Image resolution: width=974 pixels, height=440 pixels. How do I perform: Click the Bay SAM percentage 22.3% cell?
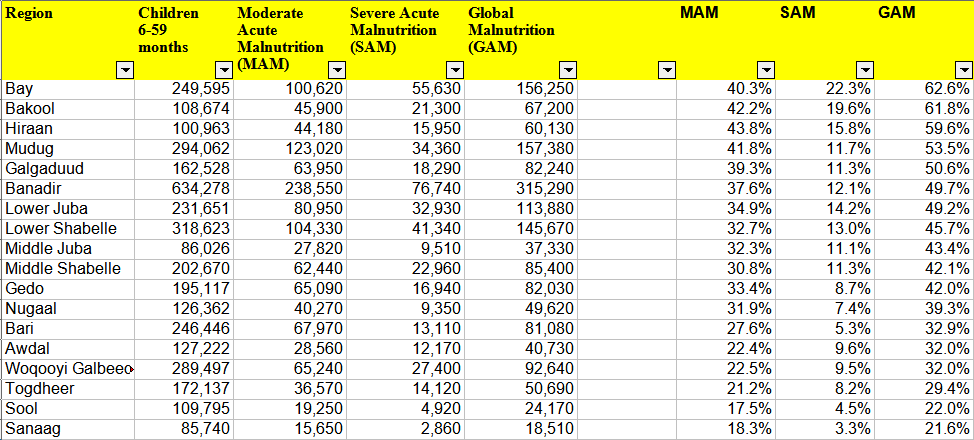coord(826,89)
